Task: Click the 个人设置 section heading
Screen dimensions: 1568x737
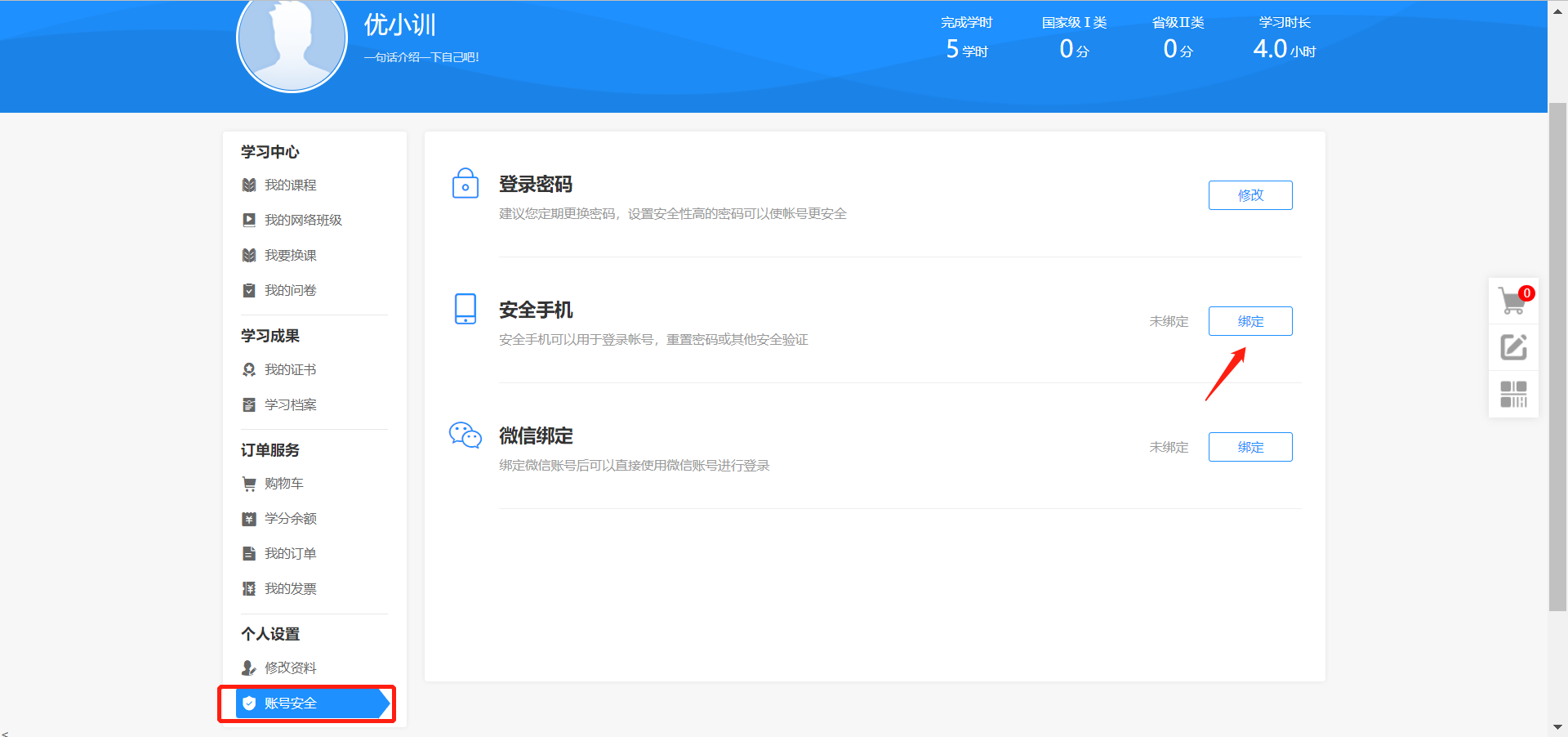Action: coord(270,634)
